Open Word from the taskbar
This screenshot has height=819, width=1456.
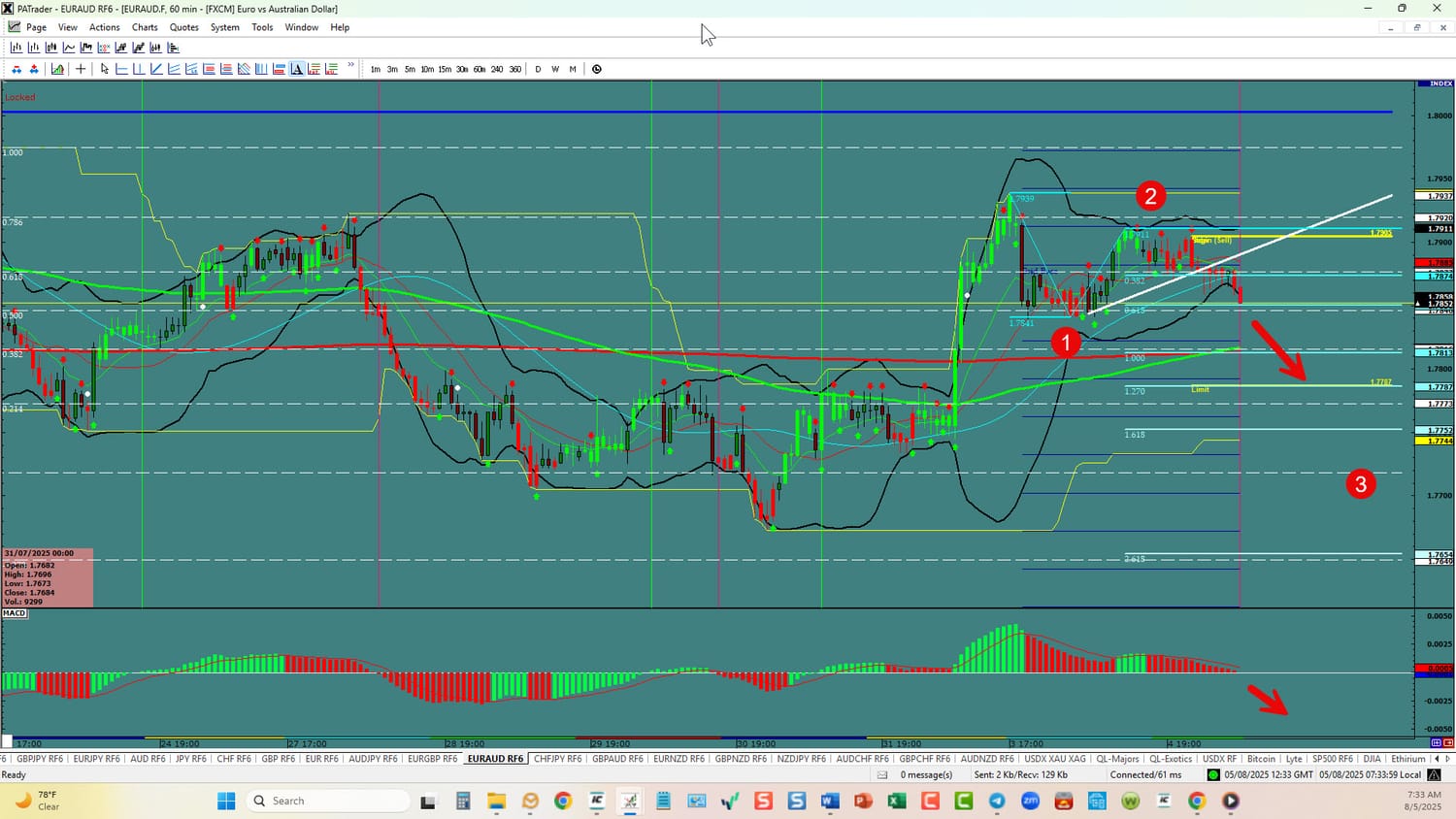pyautogui.click(x=830, y=801)
